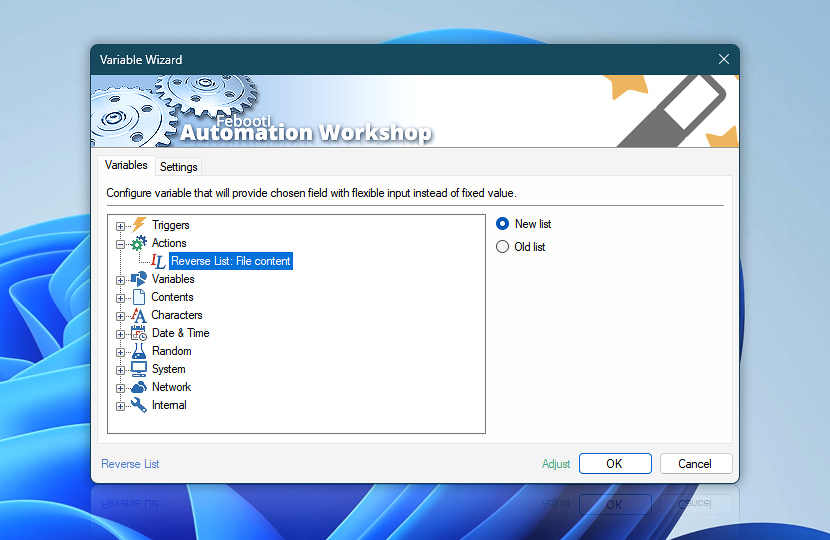830x540 pixels.
Task: Click the lightning bolt Triggers icon
Action: point(139,225)
